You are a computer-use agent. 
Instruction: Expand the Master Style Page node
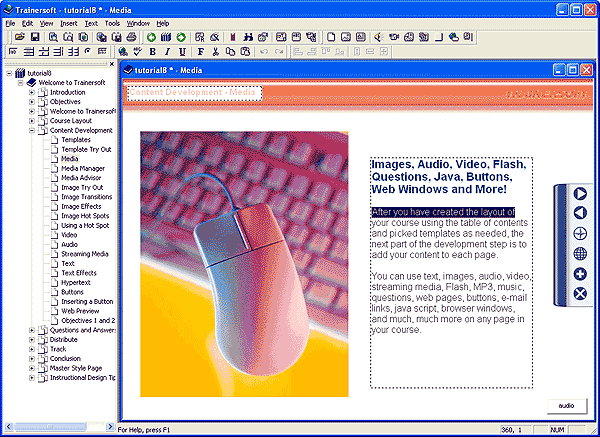[32, 369]
